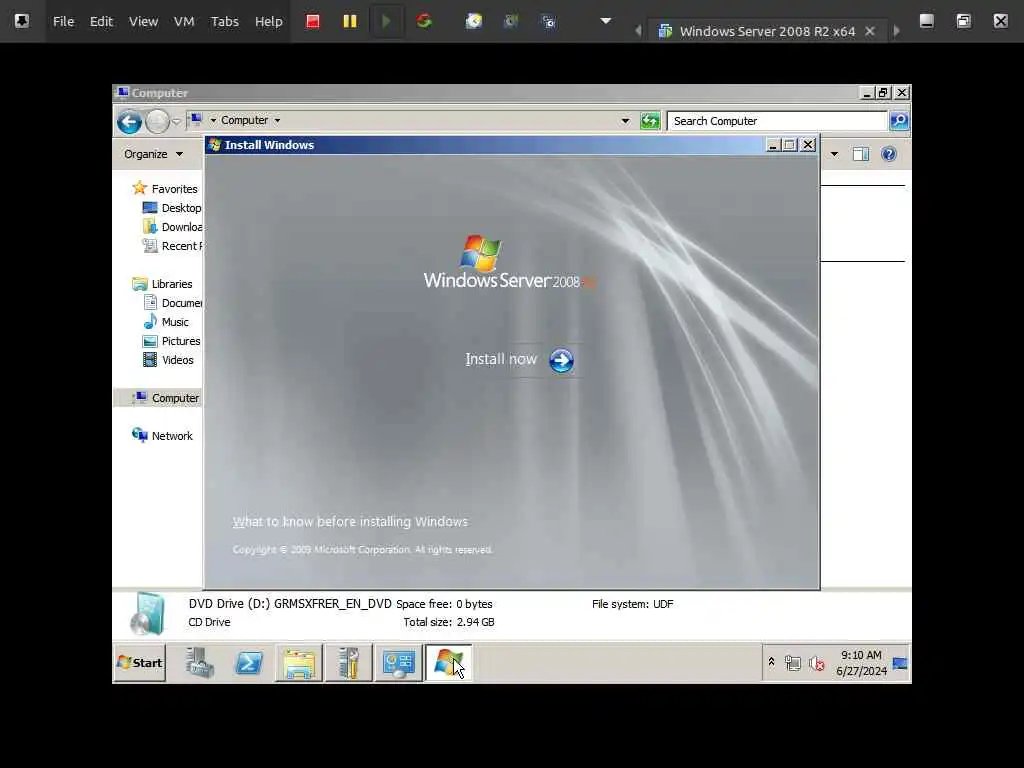Open the address bar history dropdown

coord(625,121)
